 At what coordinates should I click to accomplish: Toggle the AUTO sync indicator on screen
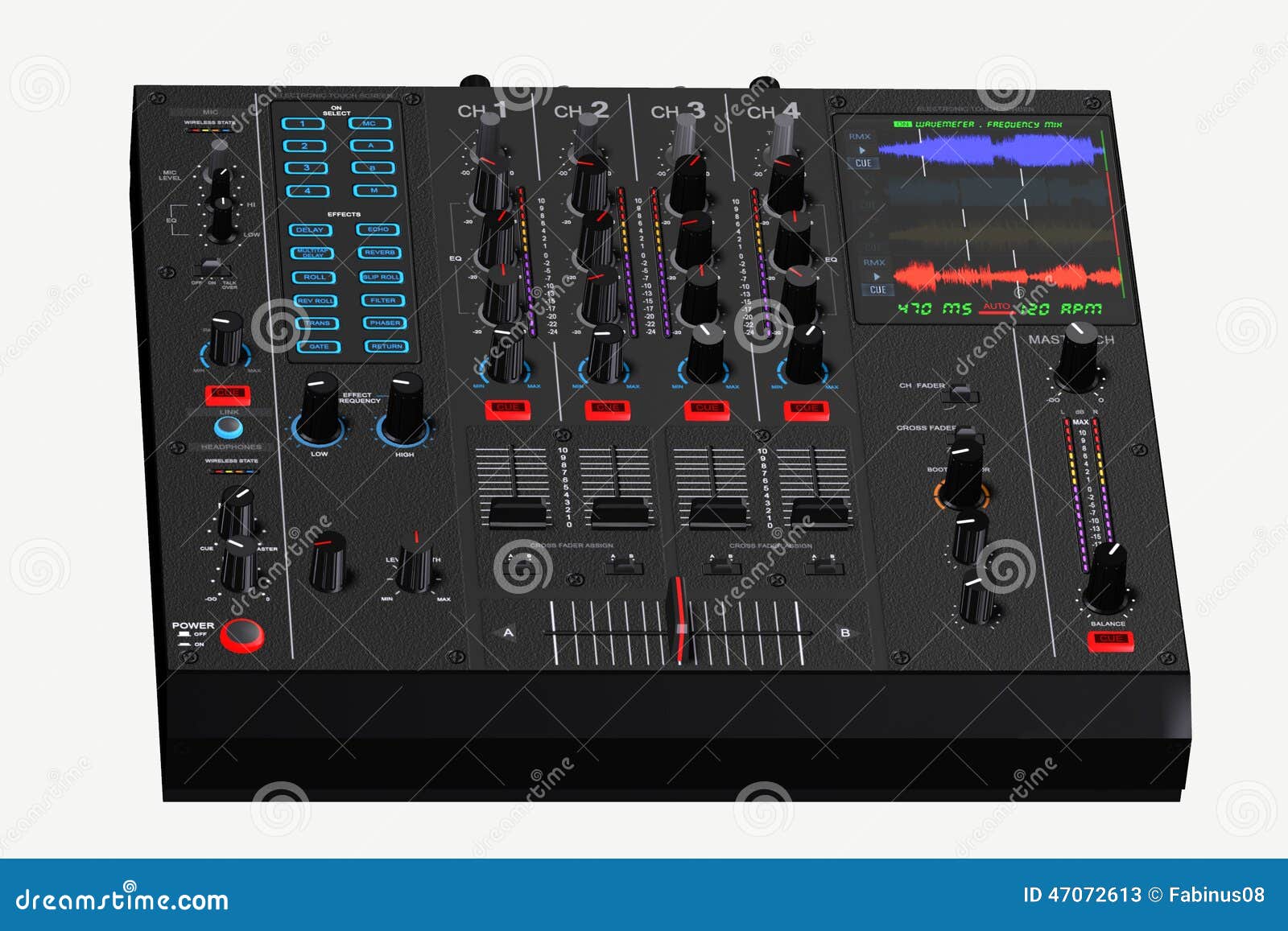(x=996, y=307)
